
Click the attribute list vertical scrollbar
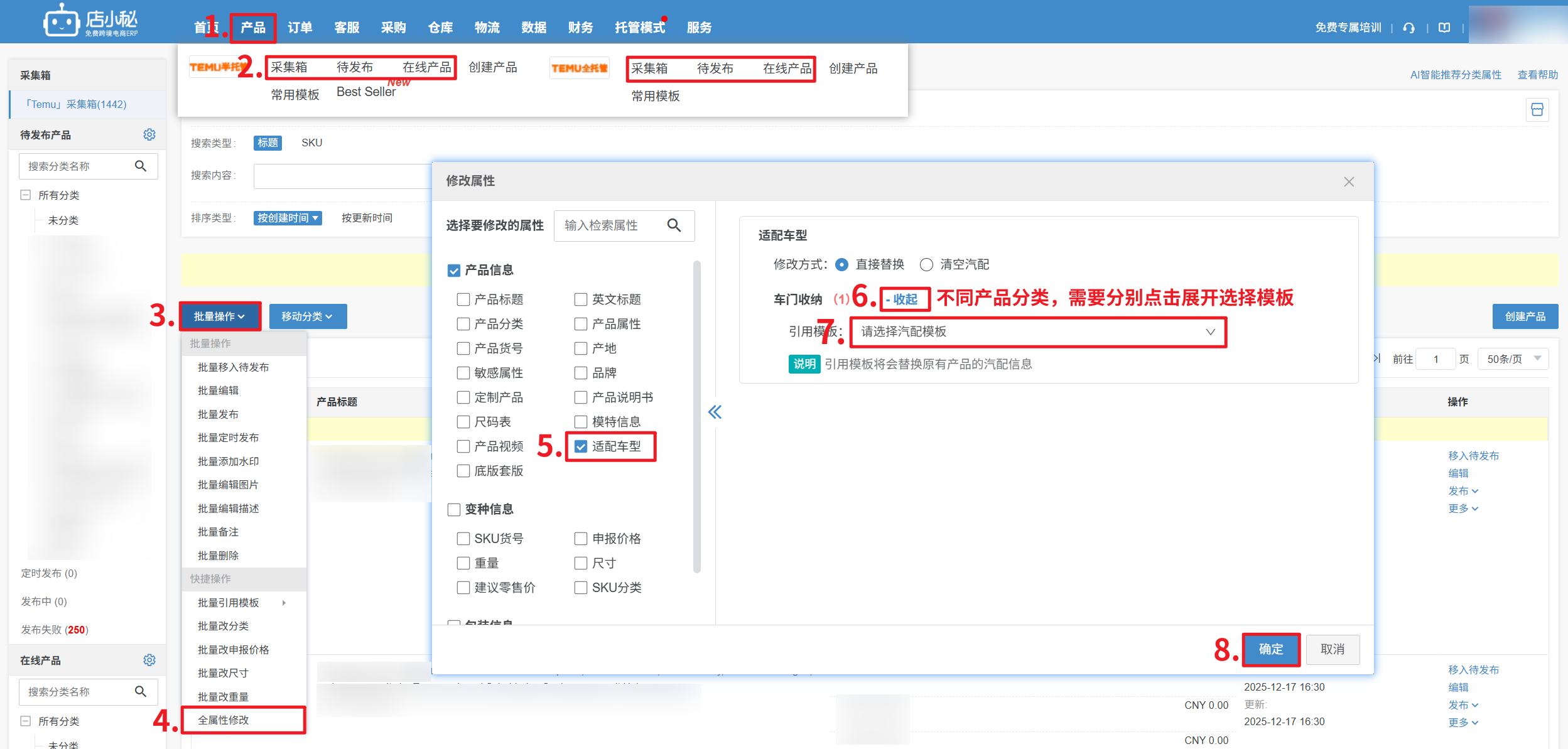(696, 417)
